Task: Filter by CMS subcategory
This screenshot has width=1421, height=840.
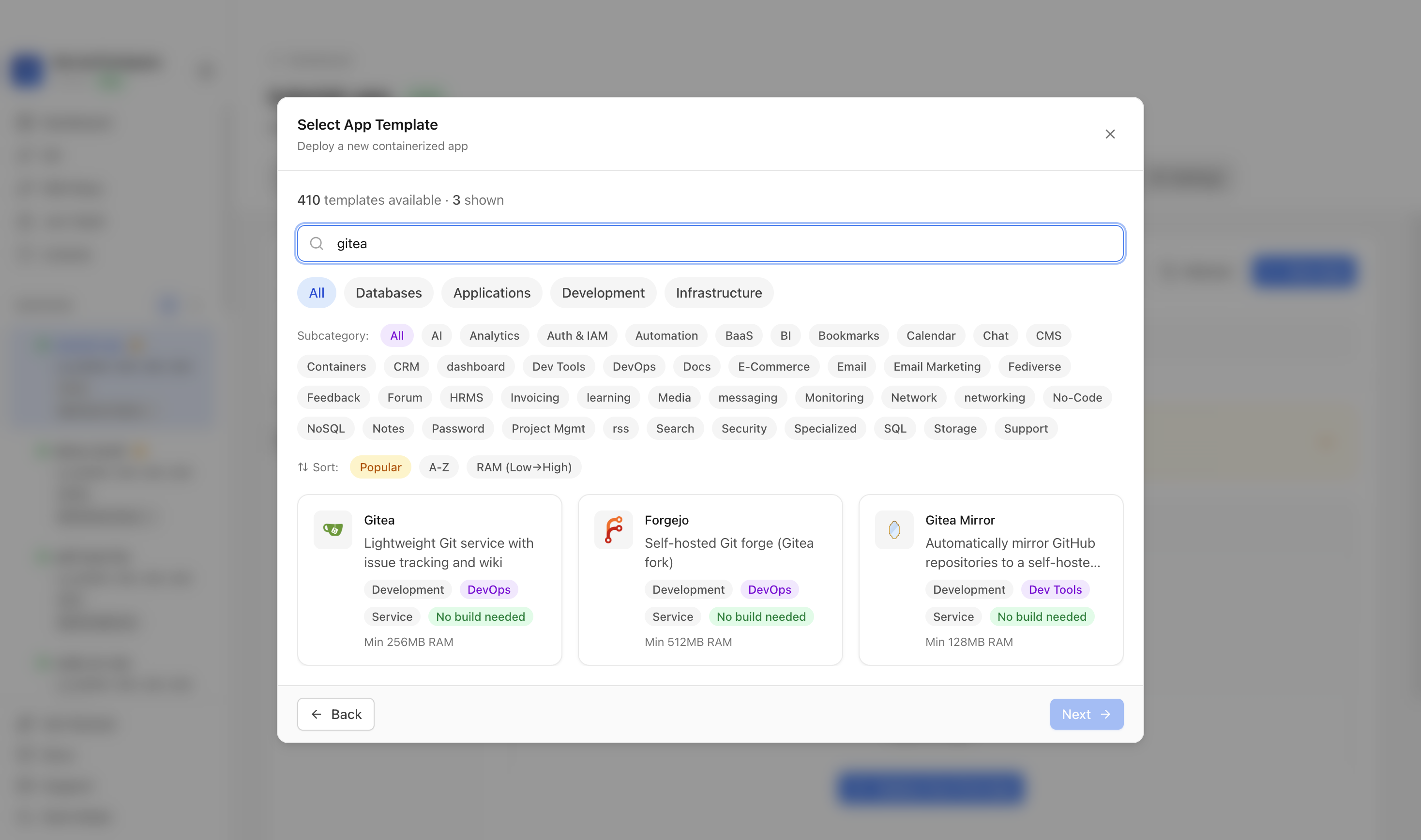Action: [1048, 336]
